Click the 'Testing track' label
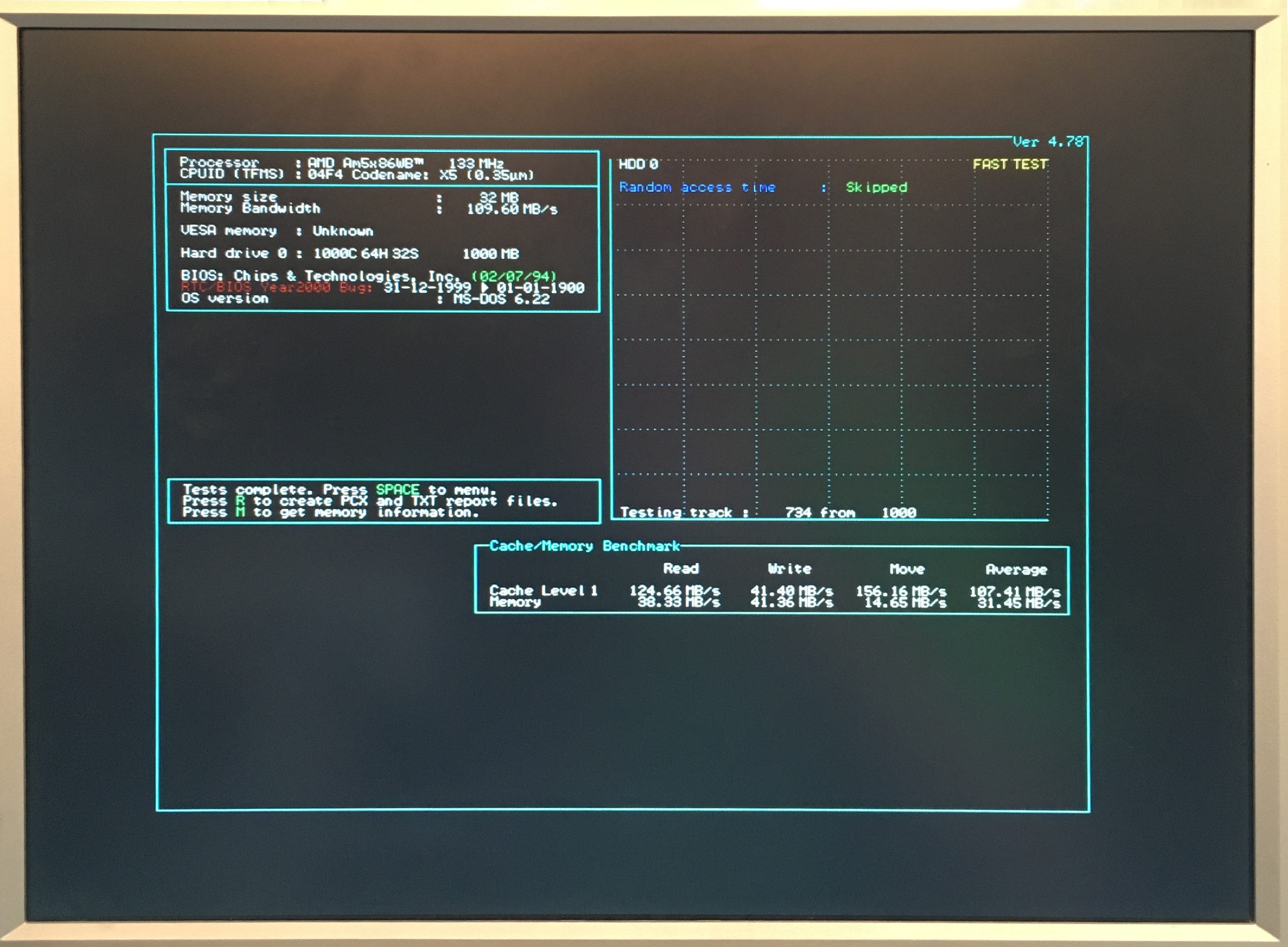This screenshot has height=947, width=1288. [x=677, y=512]
